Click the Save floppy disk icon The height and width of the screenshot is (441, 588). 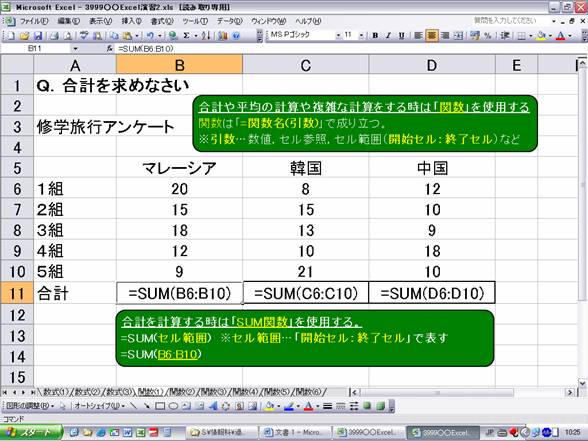(38, 36)
